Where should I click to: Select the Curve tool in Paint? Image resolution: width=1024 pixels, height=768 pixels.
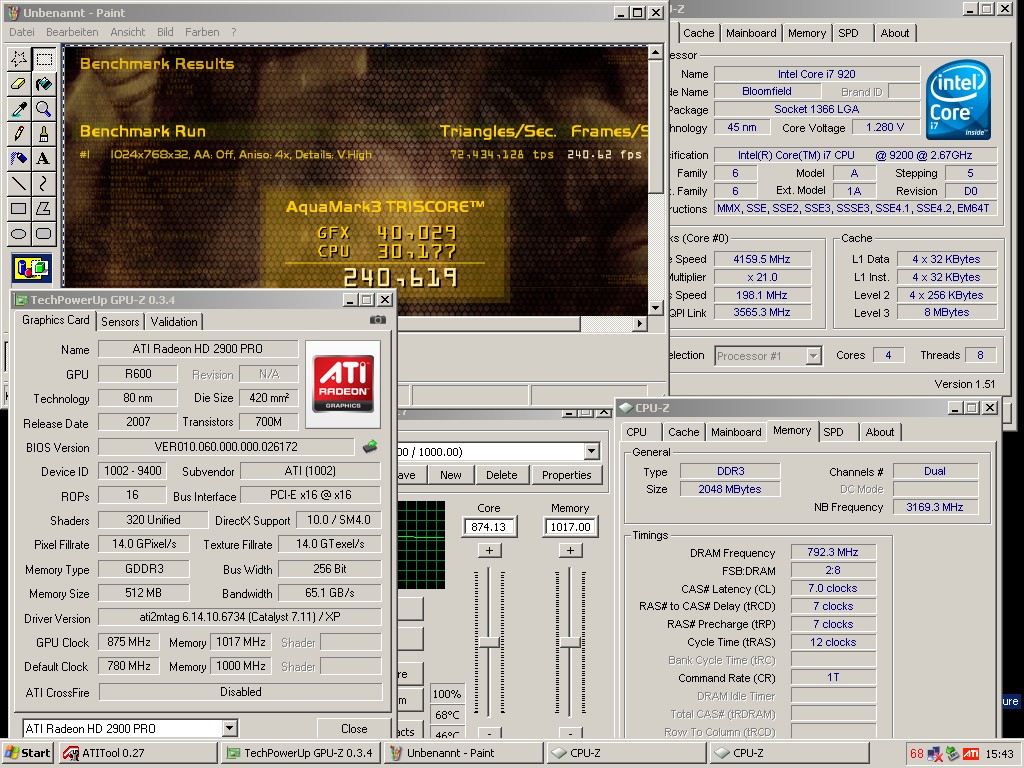(x=44, y=184)
